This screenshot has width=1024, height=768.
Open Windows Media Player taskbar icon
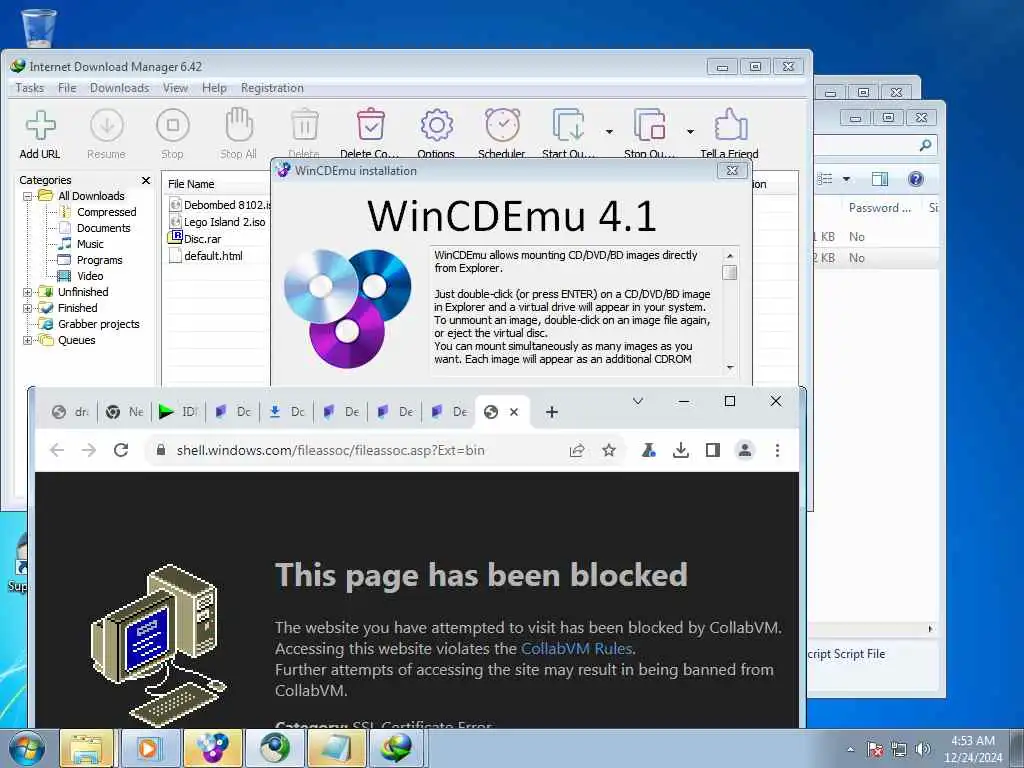tap(150, 748)
